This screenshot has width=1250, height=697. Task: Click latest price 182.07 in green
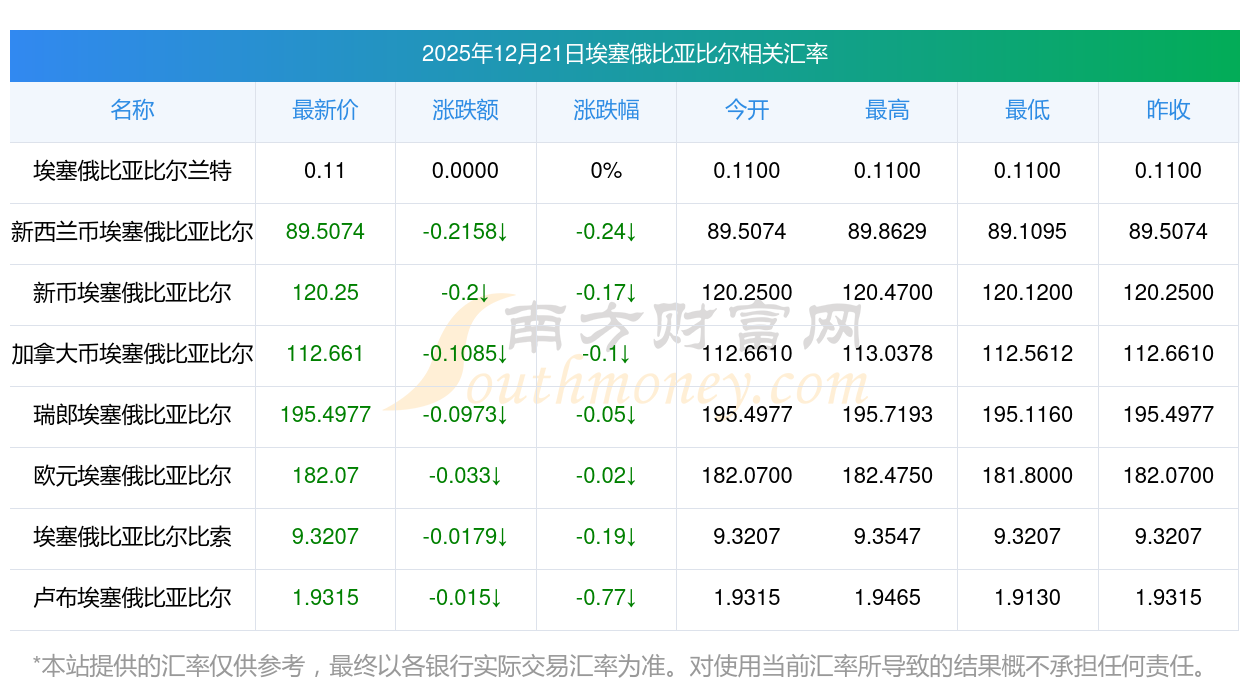click(x=325, y=476)
